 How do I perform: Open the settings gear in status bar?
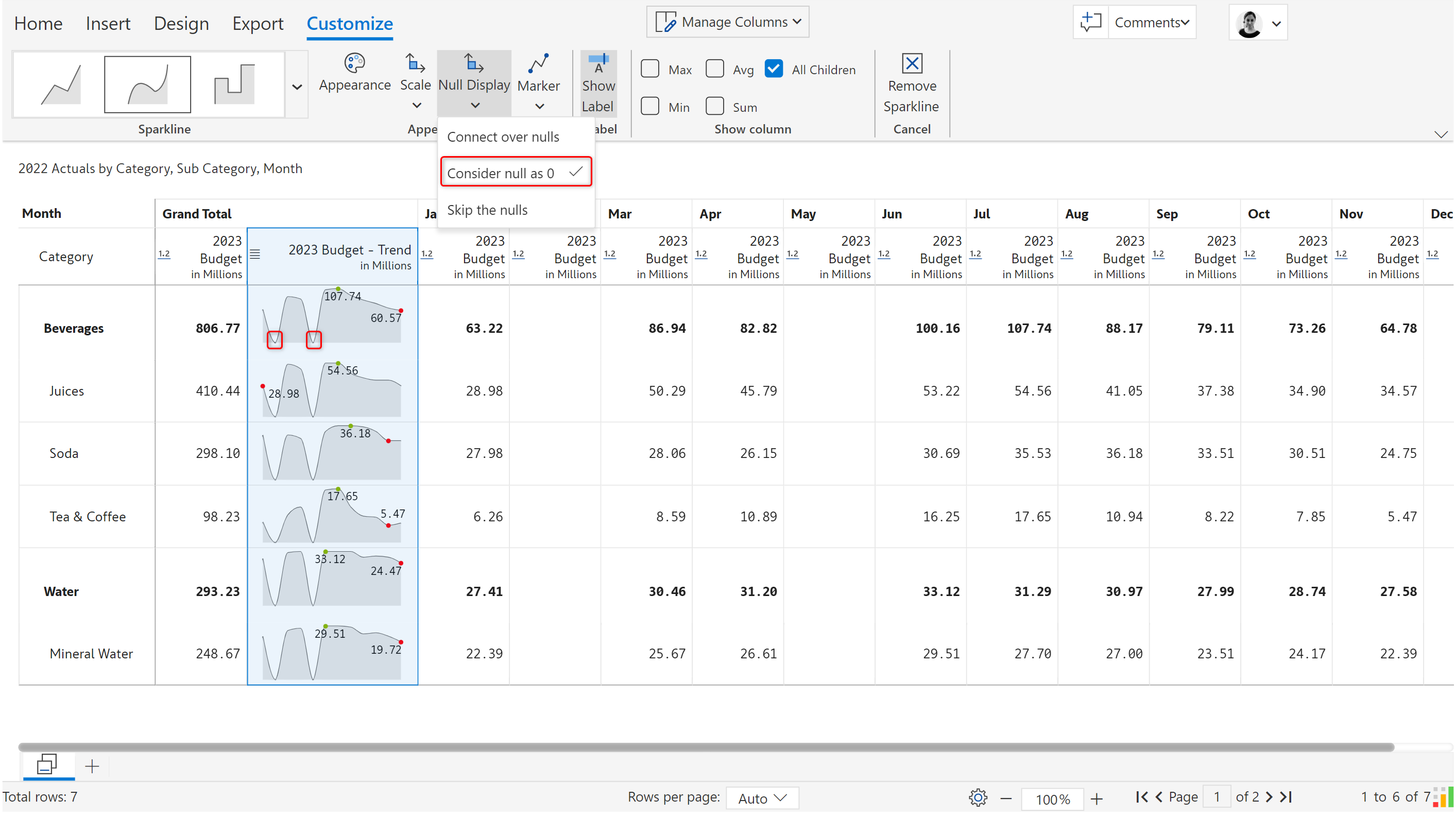(978, 798)
